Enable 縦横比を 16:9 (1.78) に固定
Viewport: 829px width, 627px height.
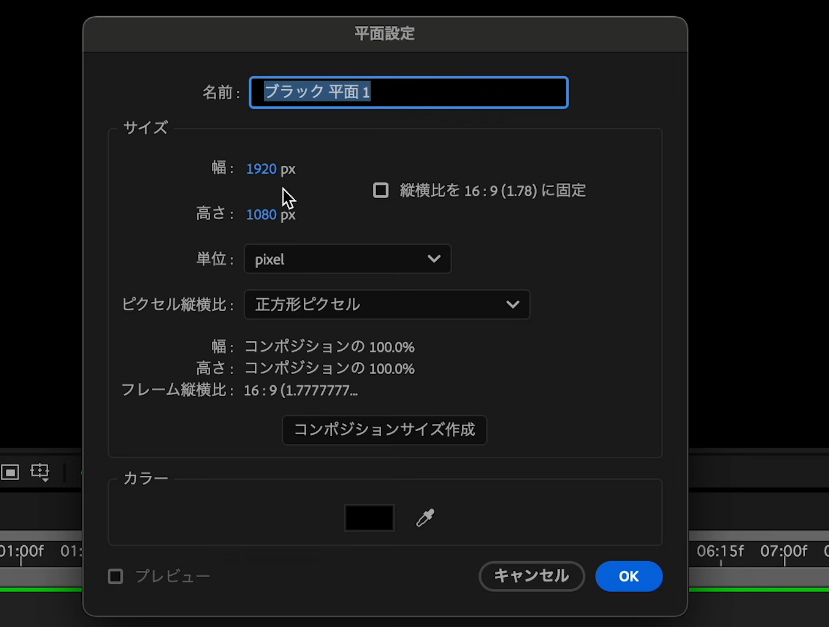[380, 190]
